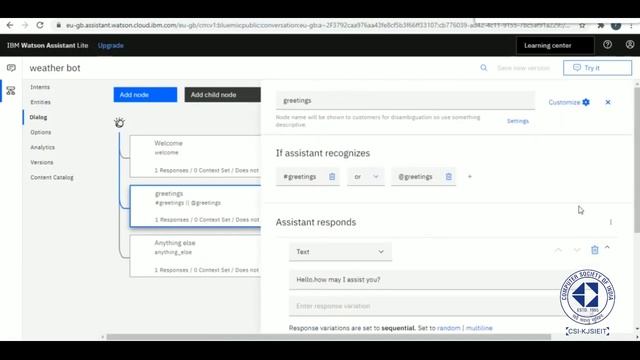Edit the greetings node name field
Screen dimensions: 640x360
coord(405,100)
